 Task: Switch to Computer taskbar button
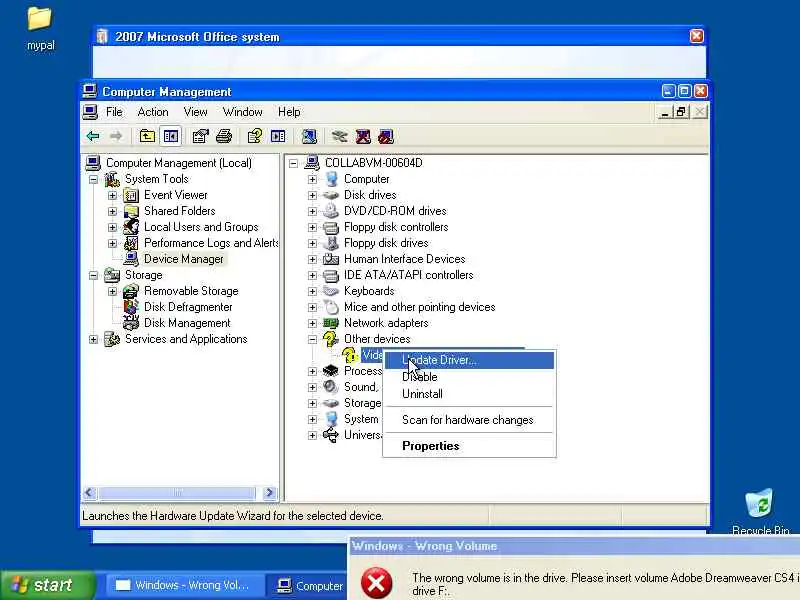(308, 585)
